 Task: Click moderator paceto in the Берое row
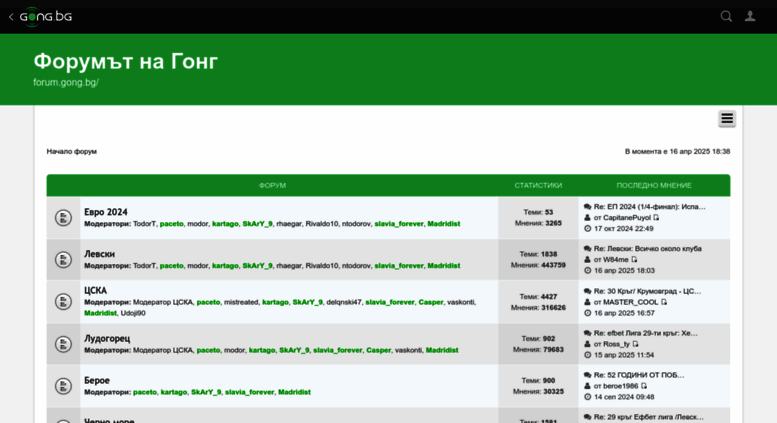point(145,392)
